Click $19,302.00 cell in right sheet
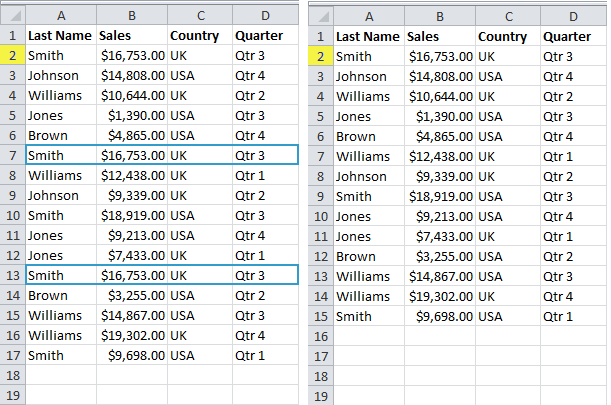 (x=440, y=296)
